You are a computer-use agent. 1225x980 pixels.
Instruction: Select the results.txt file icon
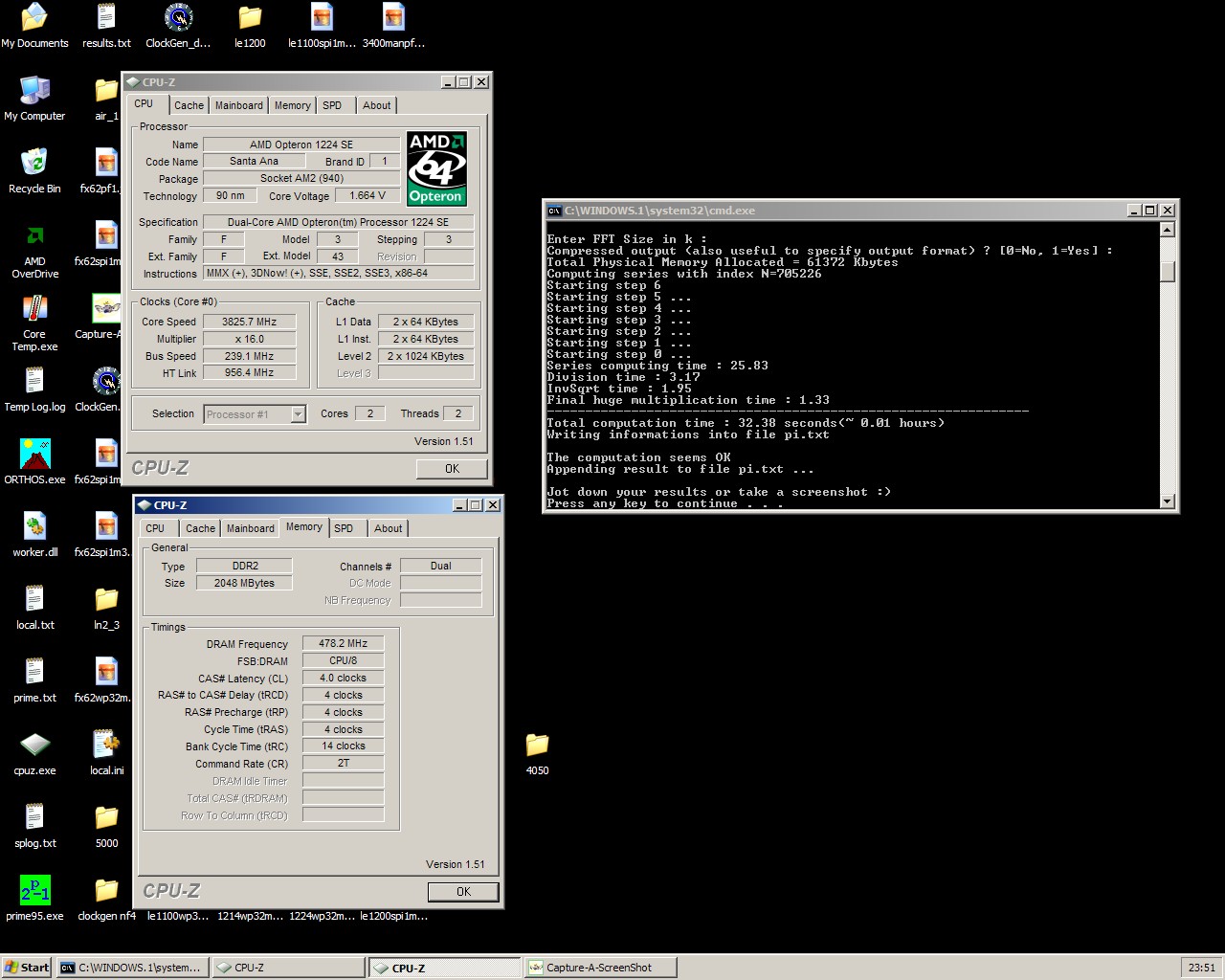click(x=106, y=17)
